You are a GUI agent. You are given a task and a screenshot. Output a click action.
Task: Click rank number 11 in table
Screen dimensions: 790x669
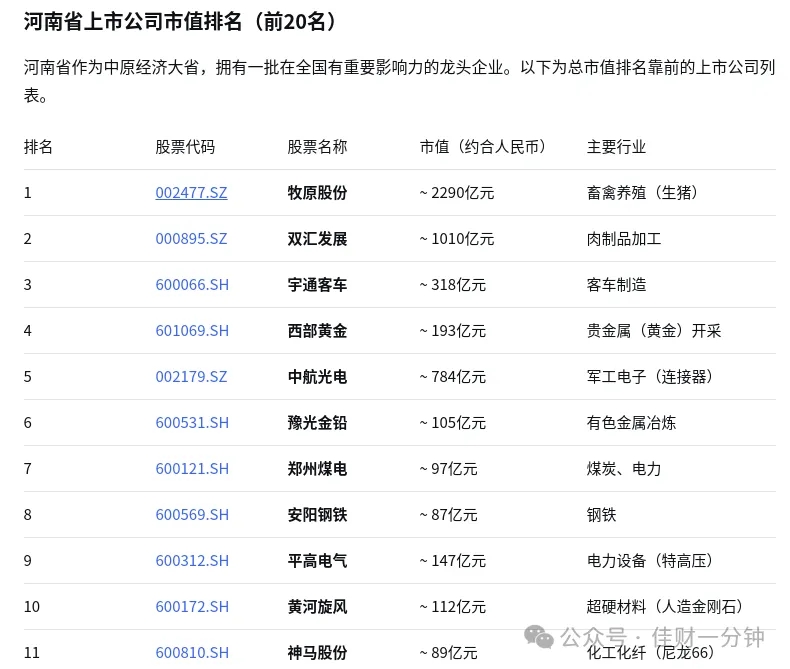point(32,652)
